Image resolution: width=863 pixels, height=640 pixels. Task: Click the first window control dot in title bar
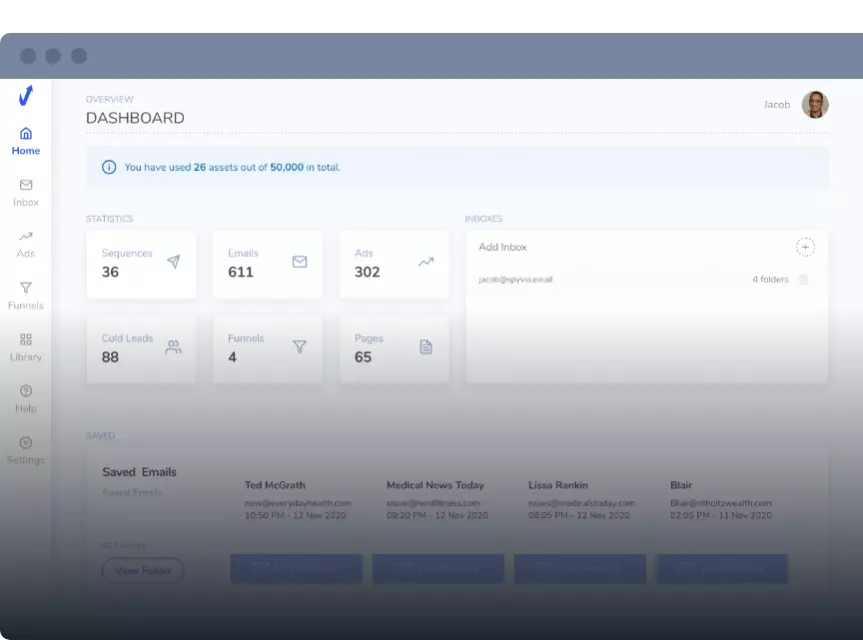28,56
